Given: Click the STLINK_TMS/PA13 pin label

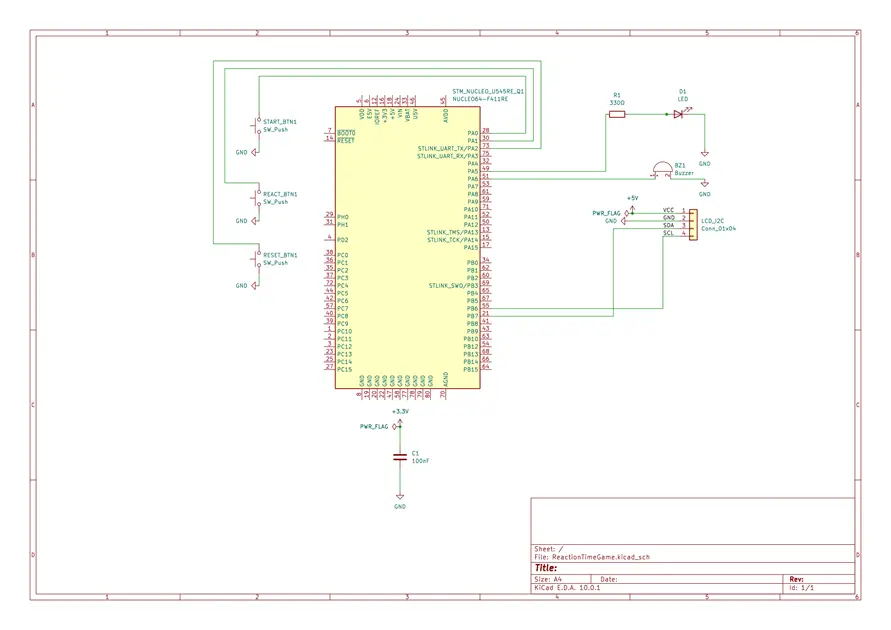Looking at the screenshot, I should 452,232.
